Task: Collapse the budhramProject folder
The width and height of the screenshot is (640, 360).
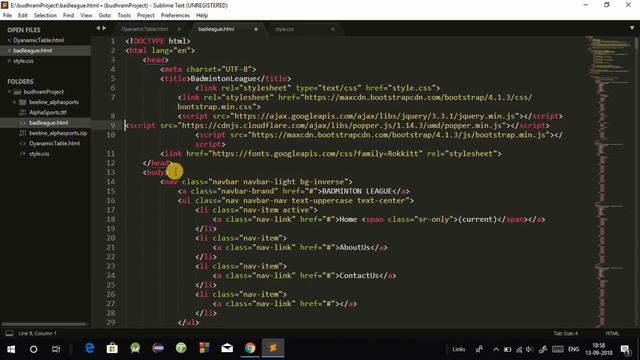Action: (x=9, y=92)
